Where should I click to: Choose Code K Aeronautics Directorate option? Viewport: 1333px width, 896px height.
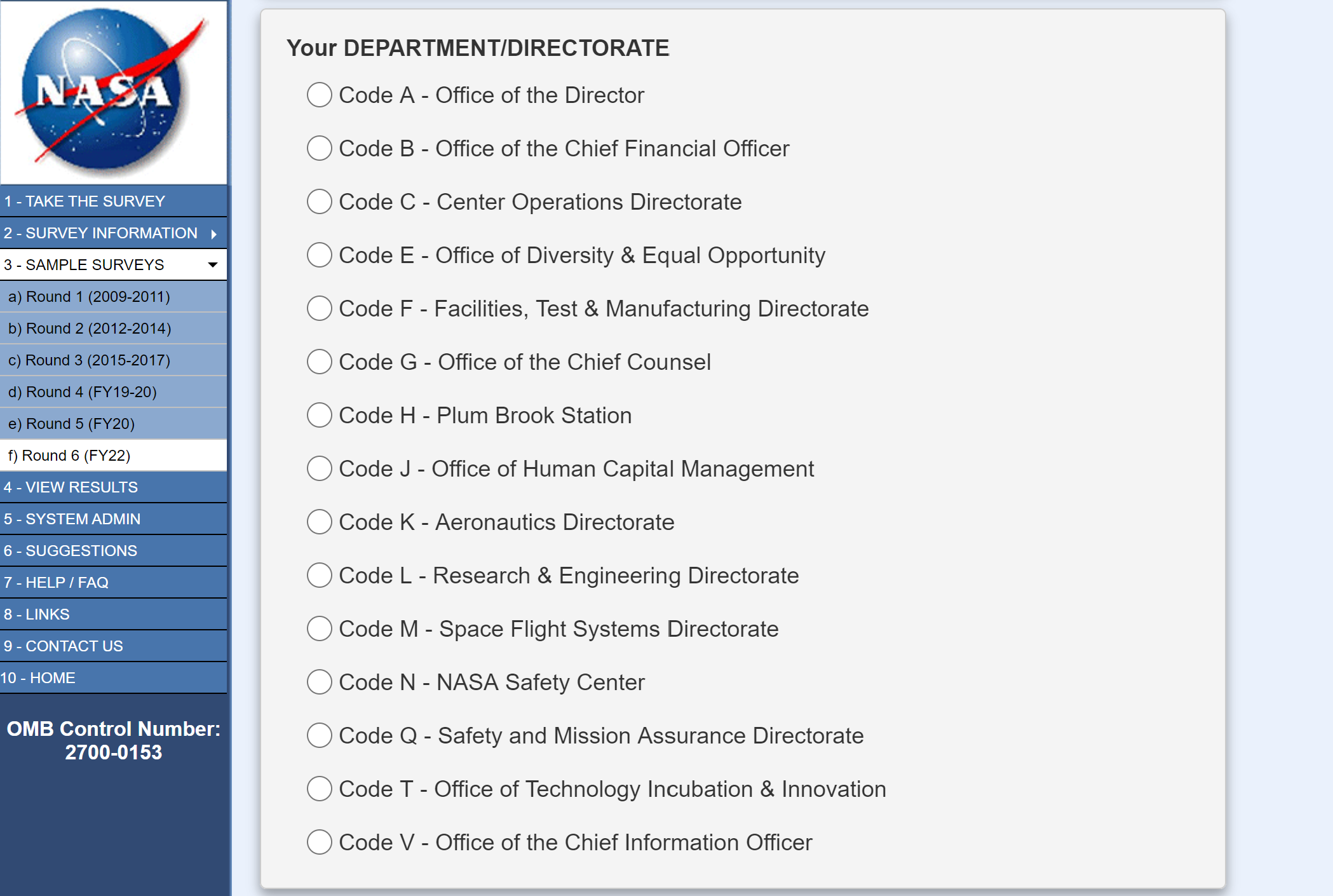coord(319,522)
